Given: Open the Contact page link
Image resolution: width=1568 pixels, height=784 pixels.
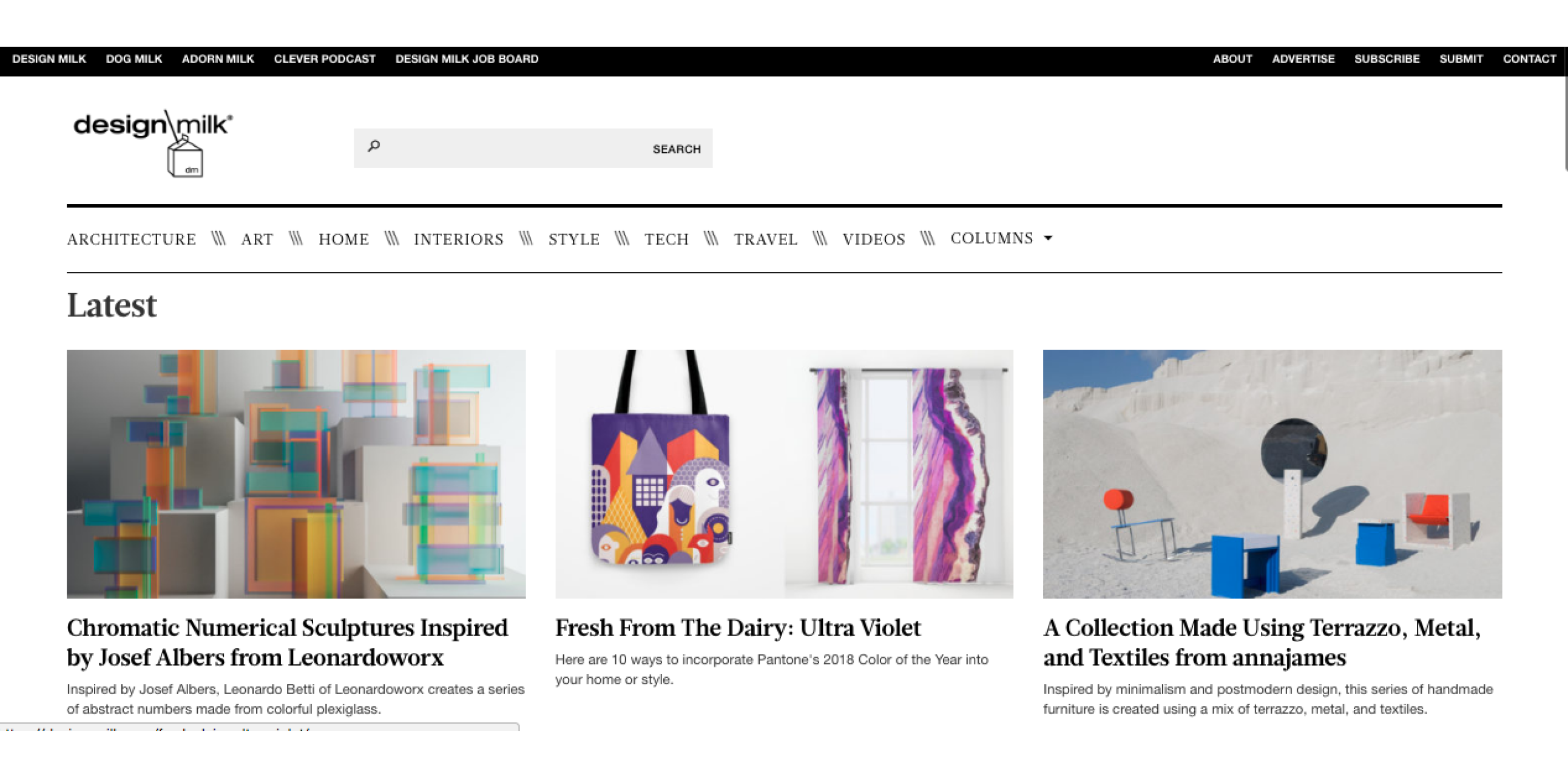Looking at the screenshot, I should [1529, 59].
